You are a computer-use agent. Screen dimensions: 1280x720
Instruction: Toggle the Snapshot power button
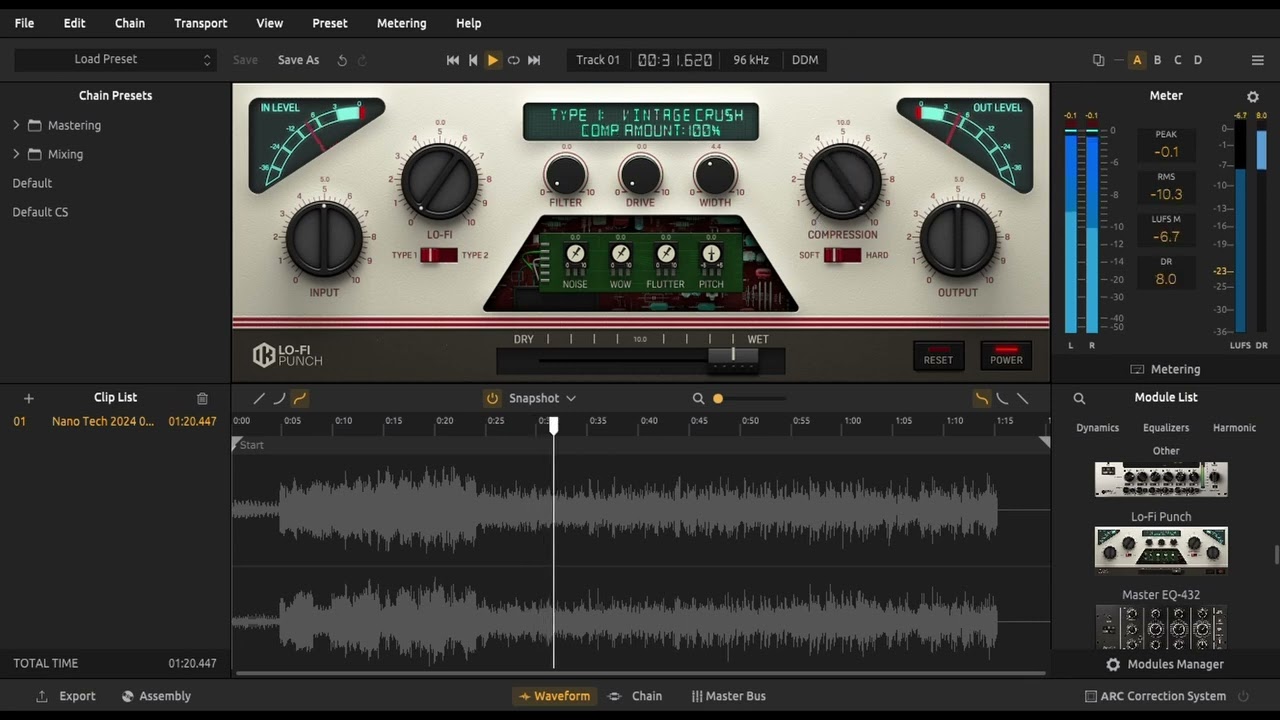point(492,398)
